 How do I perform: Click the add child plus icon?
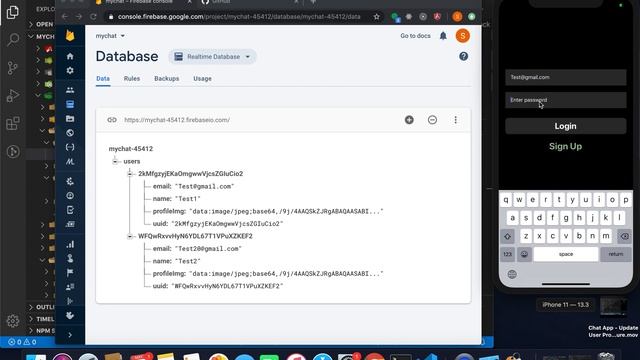coord(409,120)
